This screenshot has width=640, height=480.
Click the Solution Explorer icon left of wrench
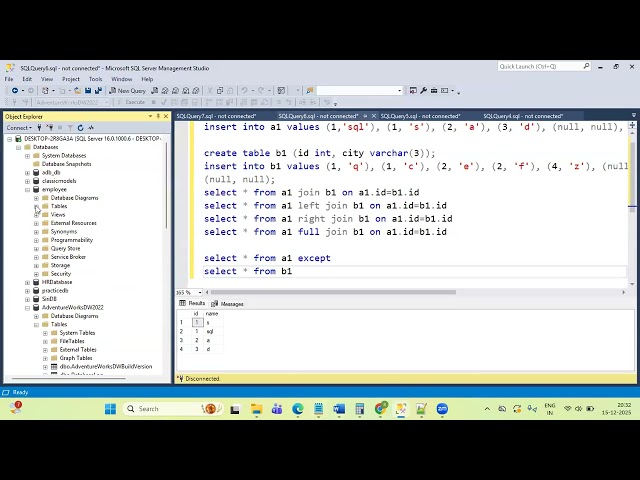(x=413, y=91)
